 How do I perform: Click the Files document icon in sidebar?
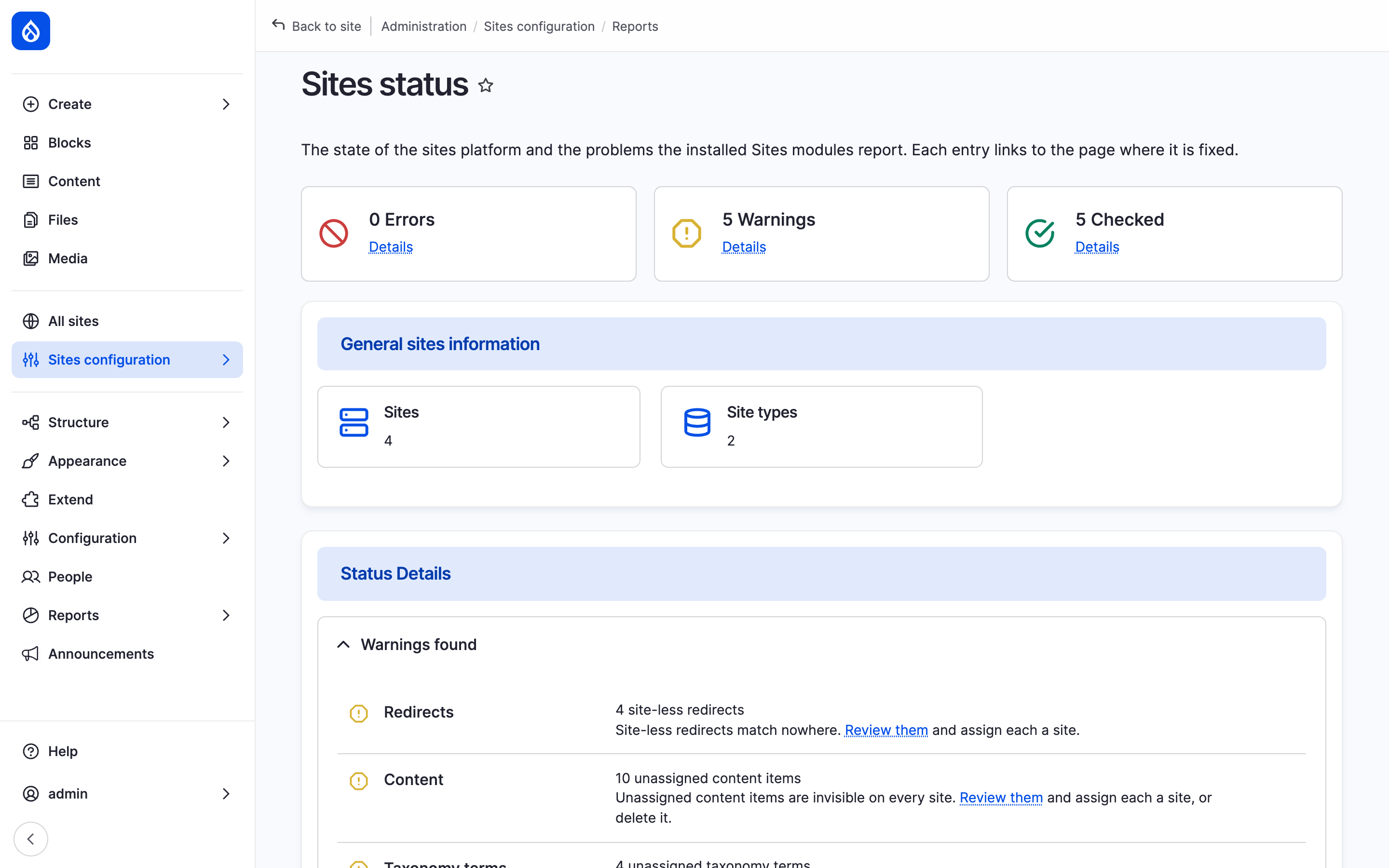coord(30,220)
